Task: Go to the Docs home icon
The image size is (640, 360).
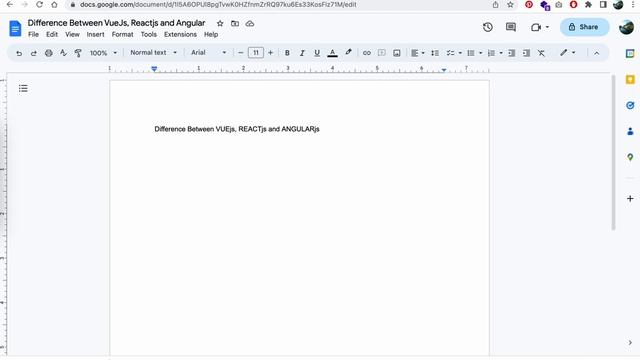Action: [x=15, y=29]
